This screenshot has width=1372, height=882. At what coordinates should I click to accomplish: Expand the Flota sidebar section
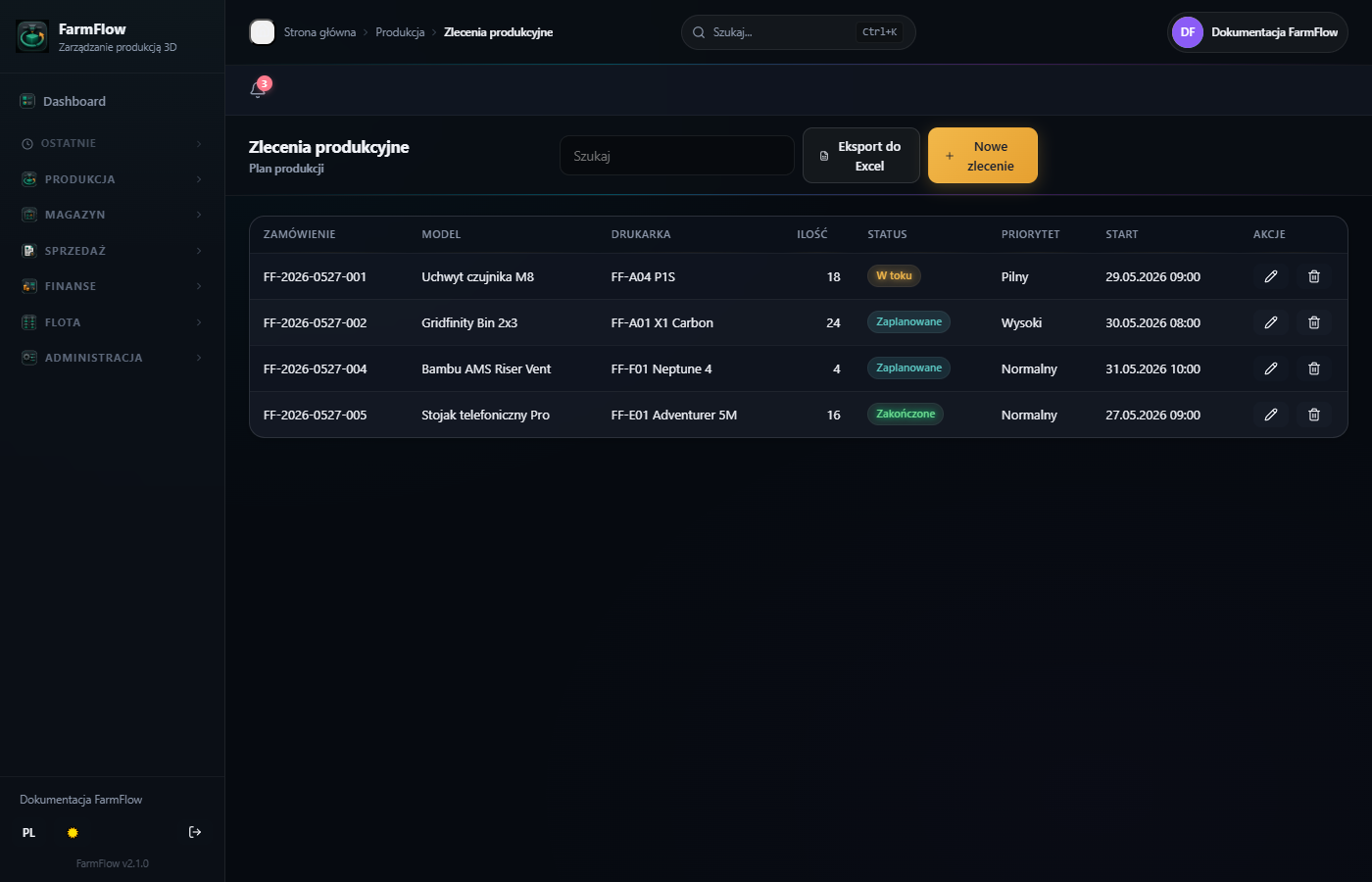click(x=113, y=322)
